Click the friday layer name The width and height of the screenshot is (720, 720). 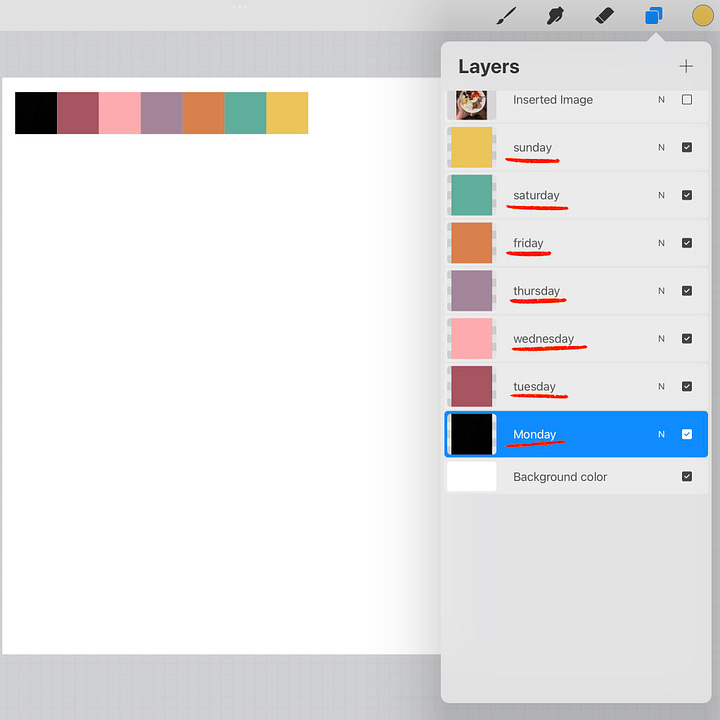coord(528,243)
